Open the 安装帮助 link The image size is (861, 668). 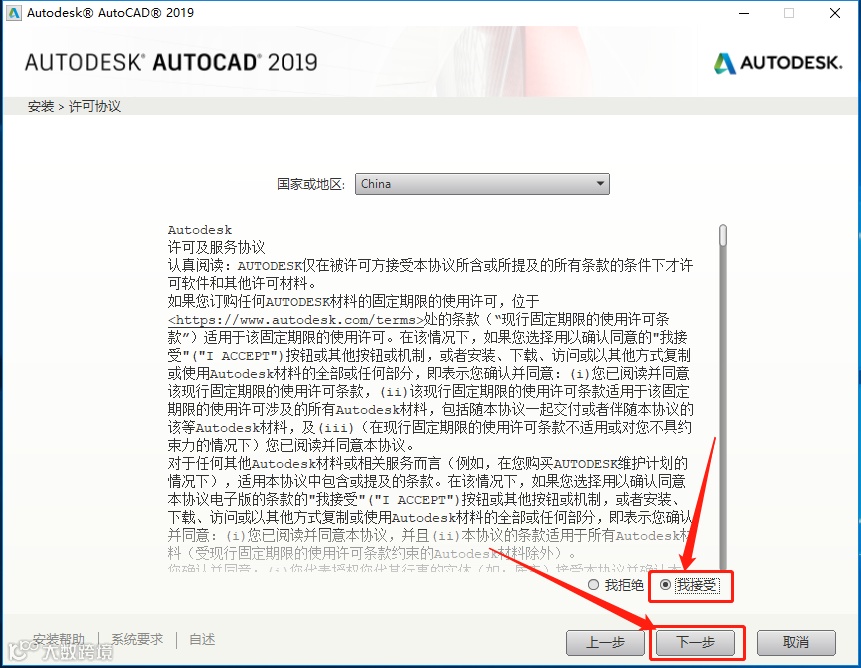pos(59,639)
